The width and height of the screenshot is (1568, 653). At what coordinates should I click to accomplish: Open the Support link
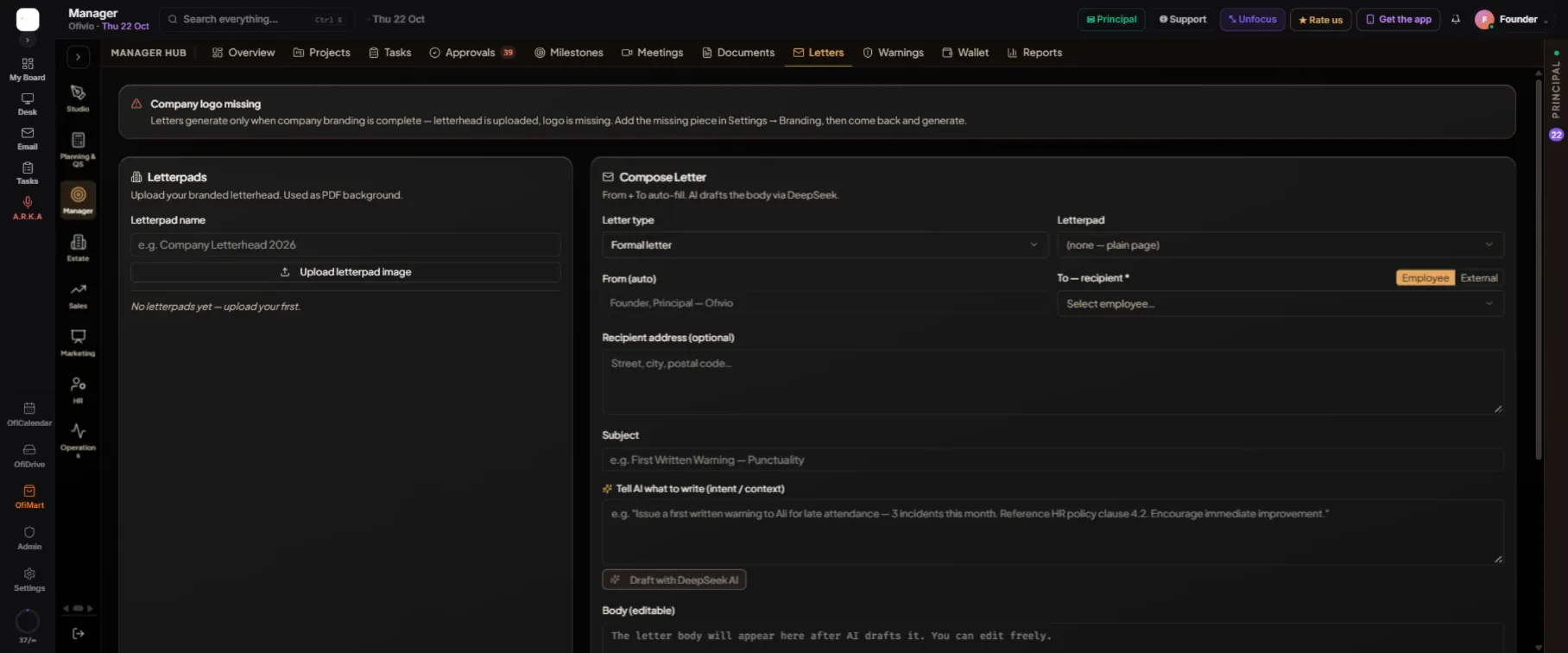[x=1183, y=19]
